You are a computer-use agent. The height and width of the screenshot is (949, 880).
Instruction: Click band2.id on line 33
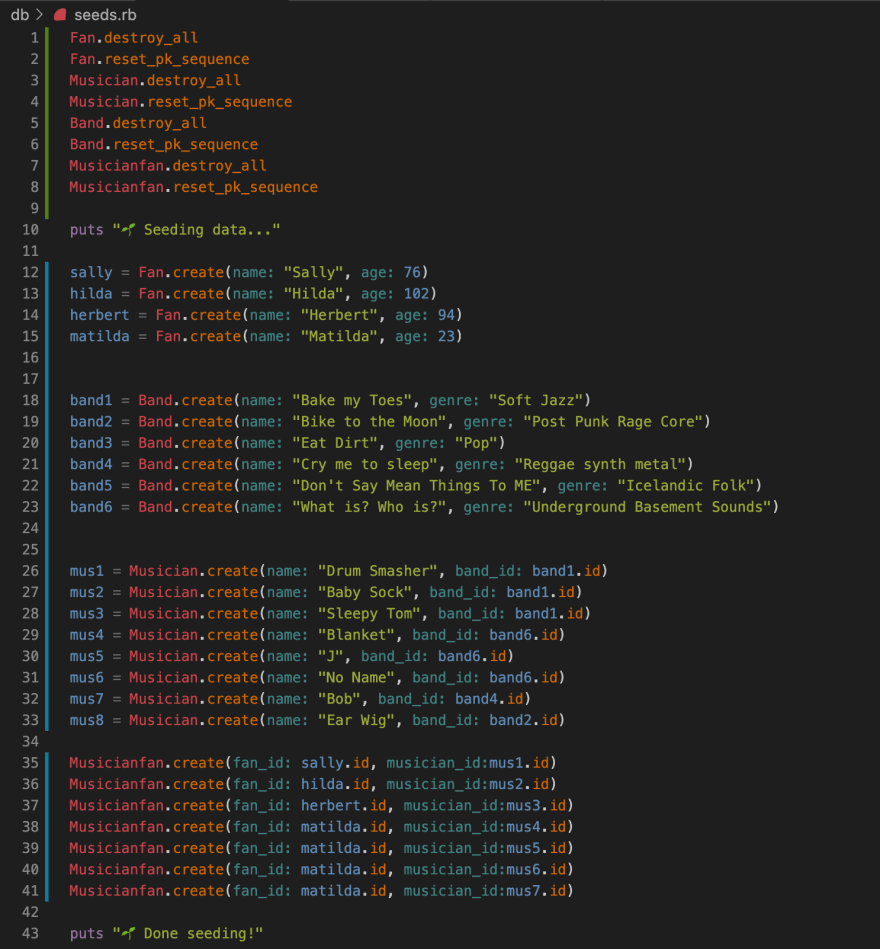(x=524, y=720)
